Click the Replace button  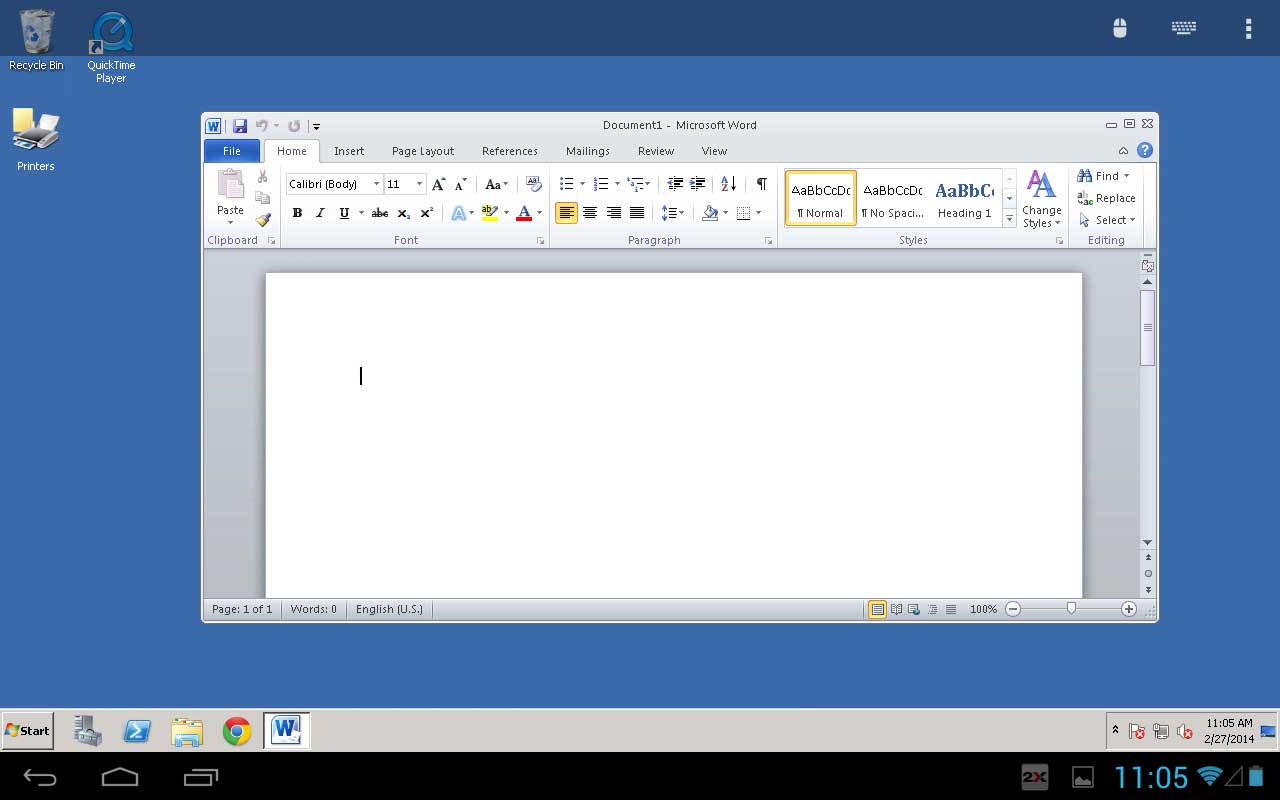(1107, 198)
